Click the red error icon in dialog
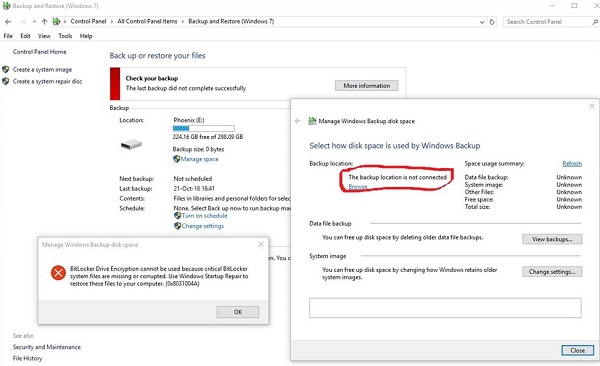Screen dimensions: 600x366 [x=58, y=273]
